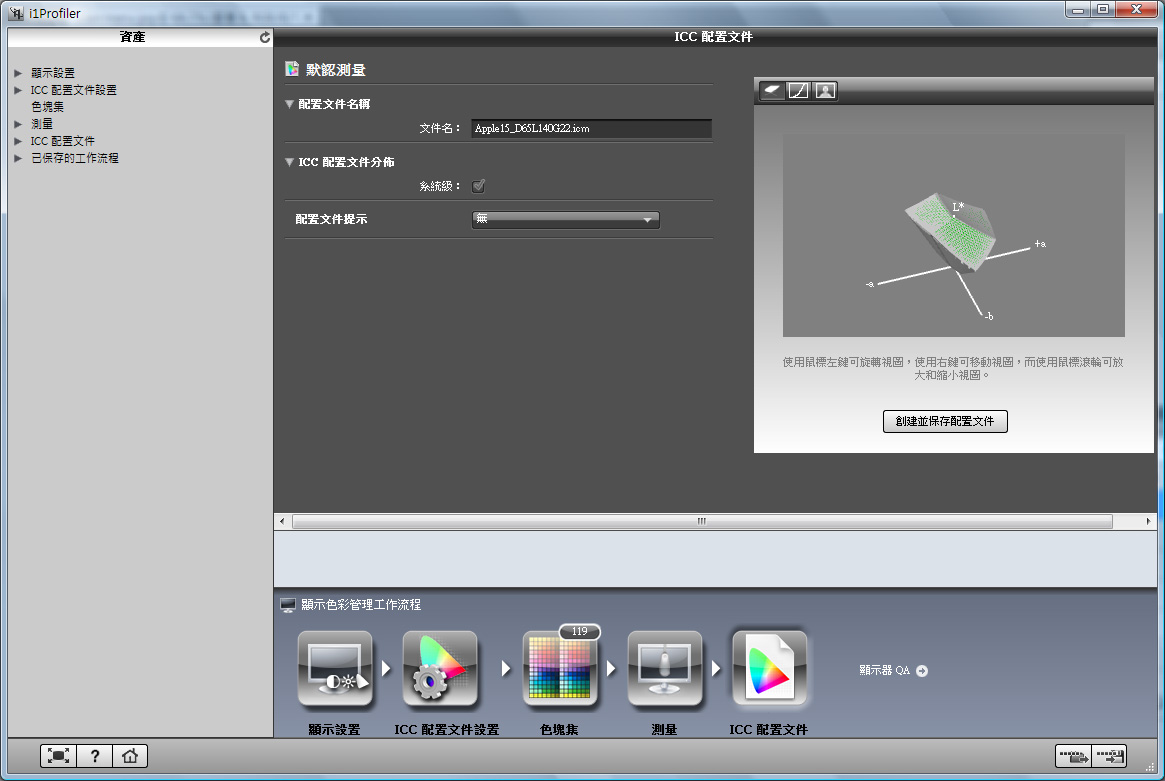
Task: Open the 顯示器 QA link
Action: point(893,671)
